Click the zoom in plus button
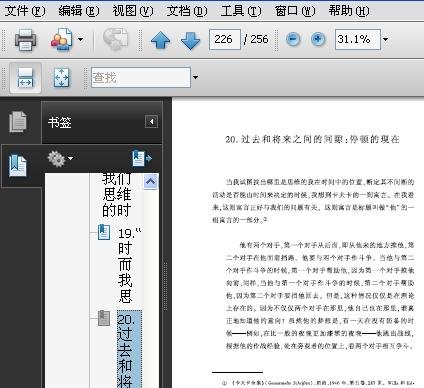Image resolution: width=424 pixels, height=388 pixels. tap(318, 39)
